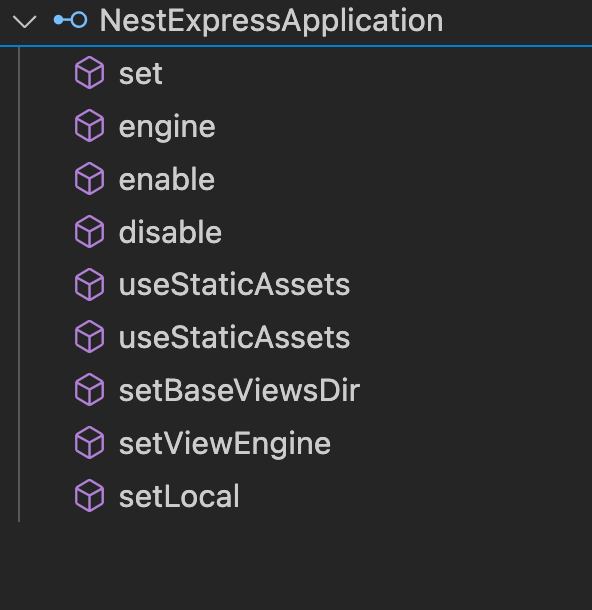Select the setViewEngine entry
This screenshot has height=610, width=592.
coord(225,443)
